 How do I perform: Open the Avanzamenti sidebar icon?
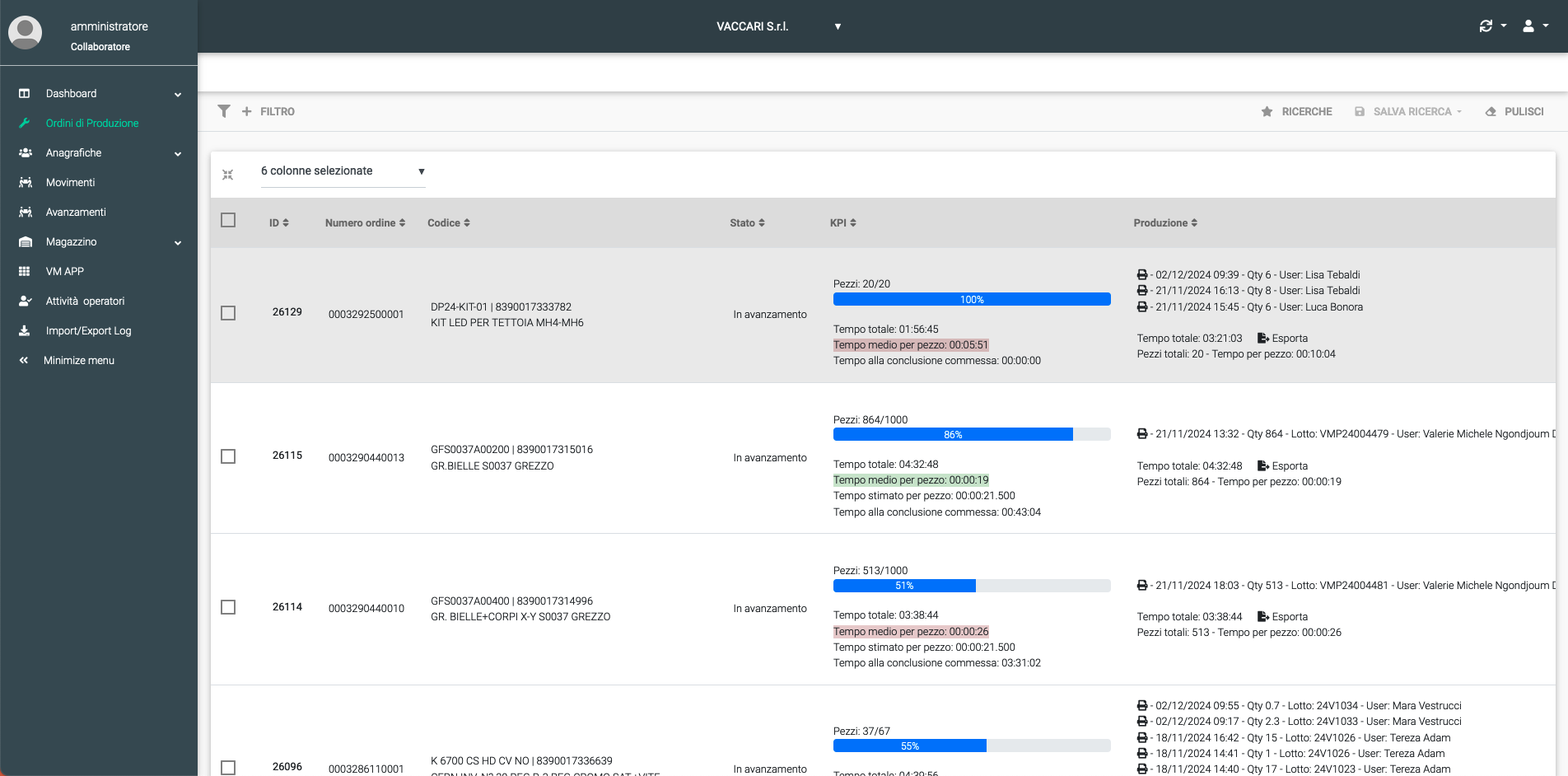(25, 212)
